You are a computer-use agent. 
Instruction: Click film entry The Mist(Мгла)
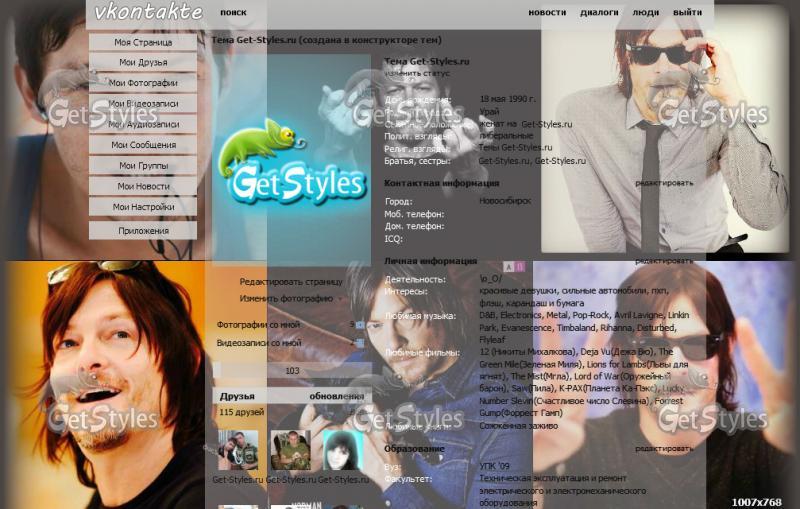[540, 376]
